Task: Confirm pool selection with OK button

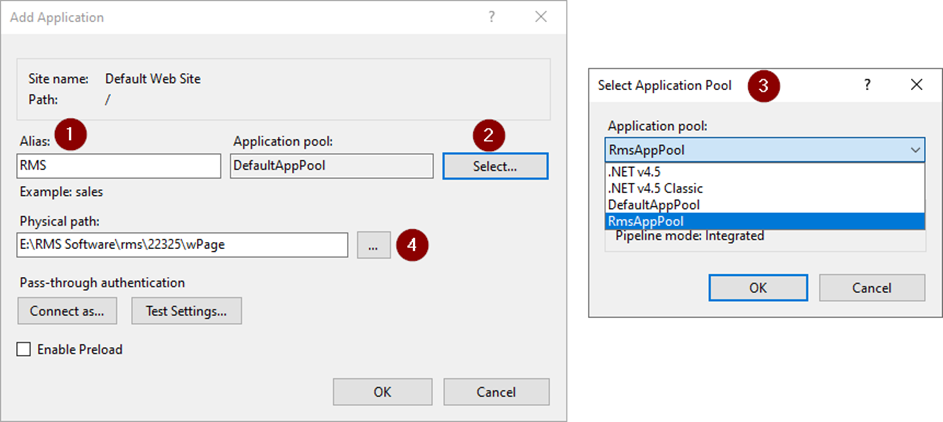Action: pos(758,288)
